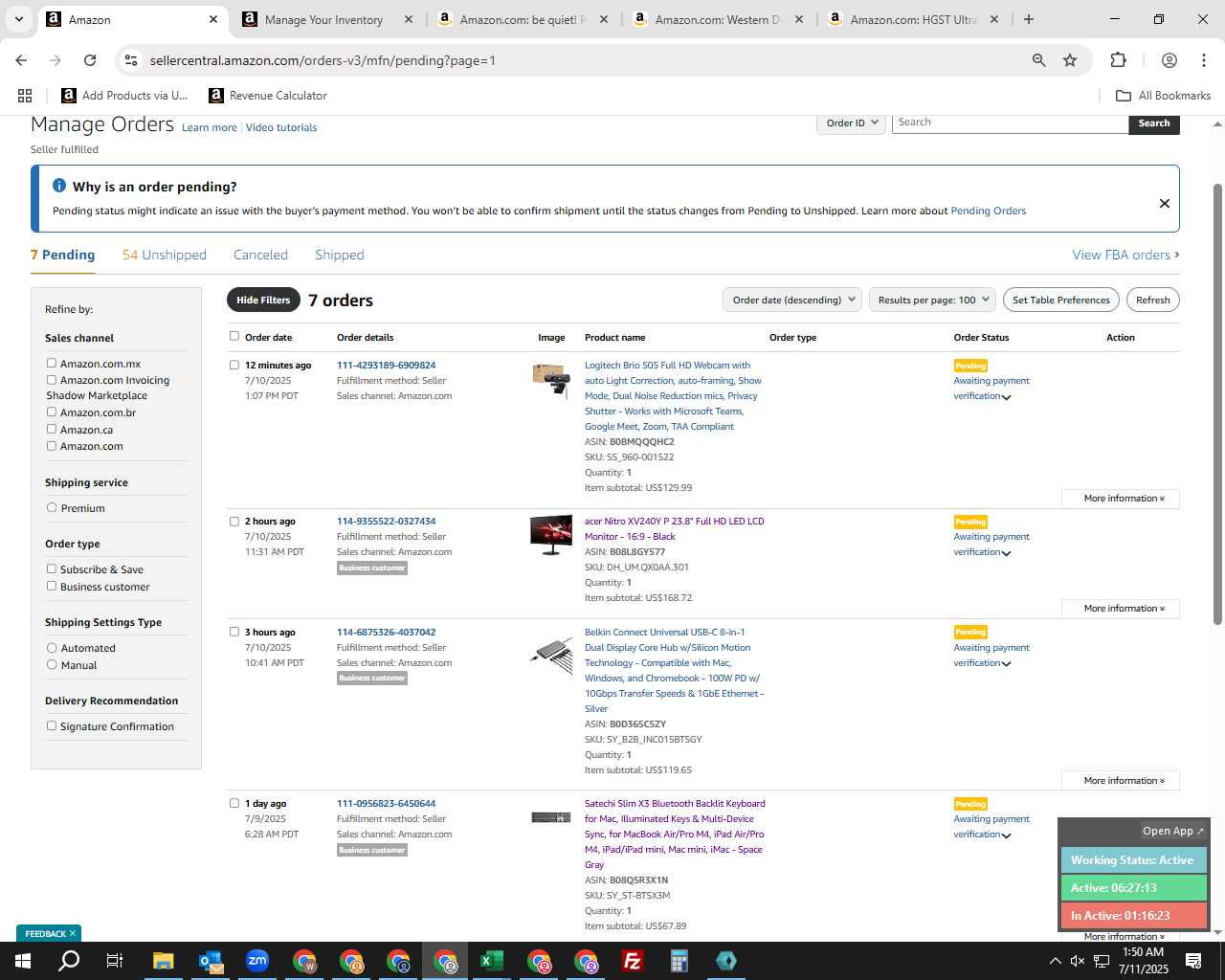Open Zoom app from taskbar
This screenshot has height=980, width=1225.
point(257,961)
